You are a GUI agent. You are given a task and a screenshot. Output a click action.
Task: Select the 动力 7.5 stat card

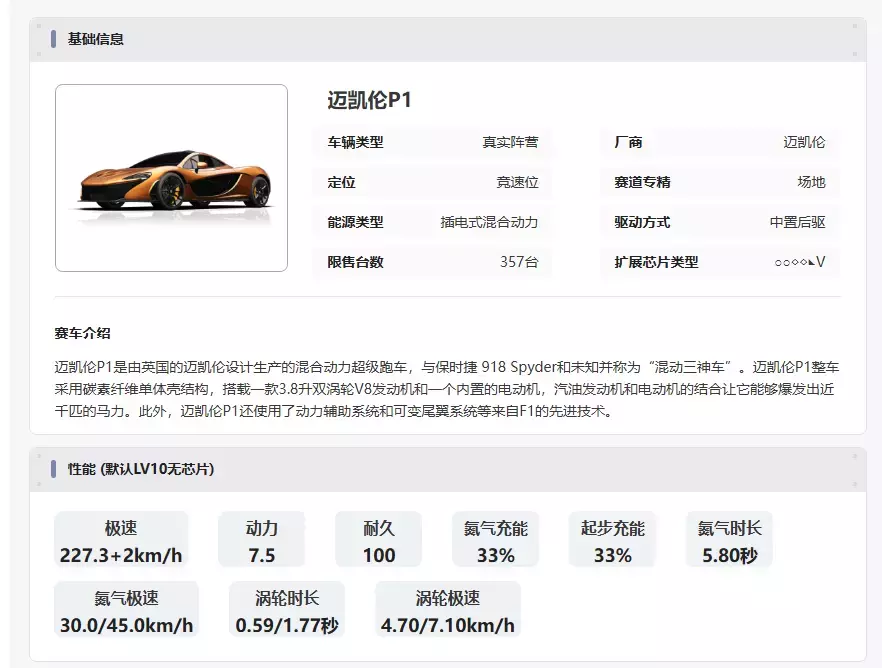pos(262,540)
